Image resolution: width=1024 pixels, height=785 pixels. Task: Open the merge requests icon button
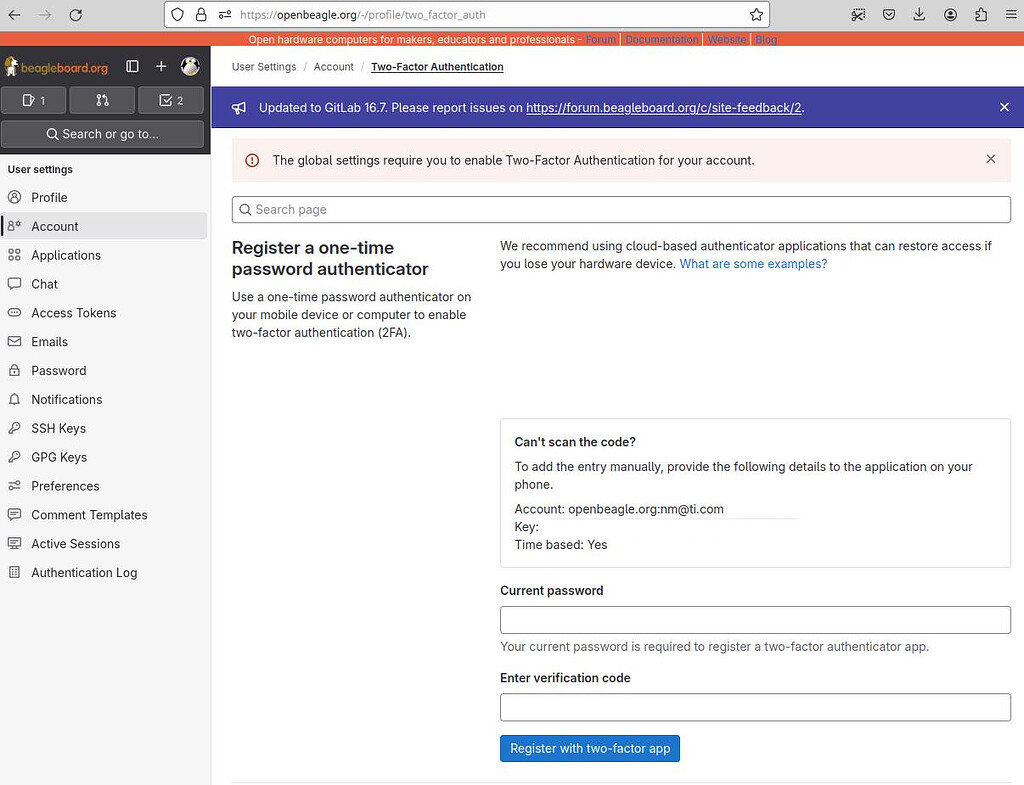tap(103, 101)
